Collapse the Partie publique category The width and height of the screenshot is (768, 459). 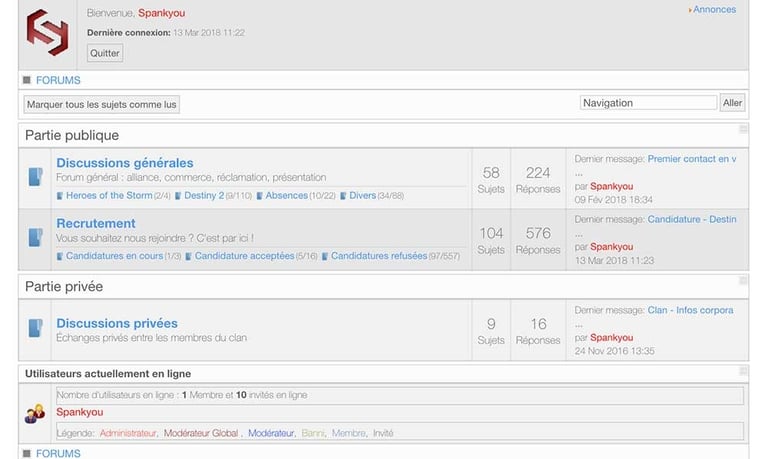click(x=743, y=129)
